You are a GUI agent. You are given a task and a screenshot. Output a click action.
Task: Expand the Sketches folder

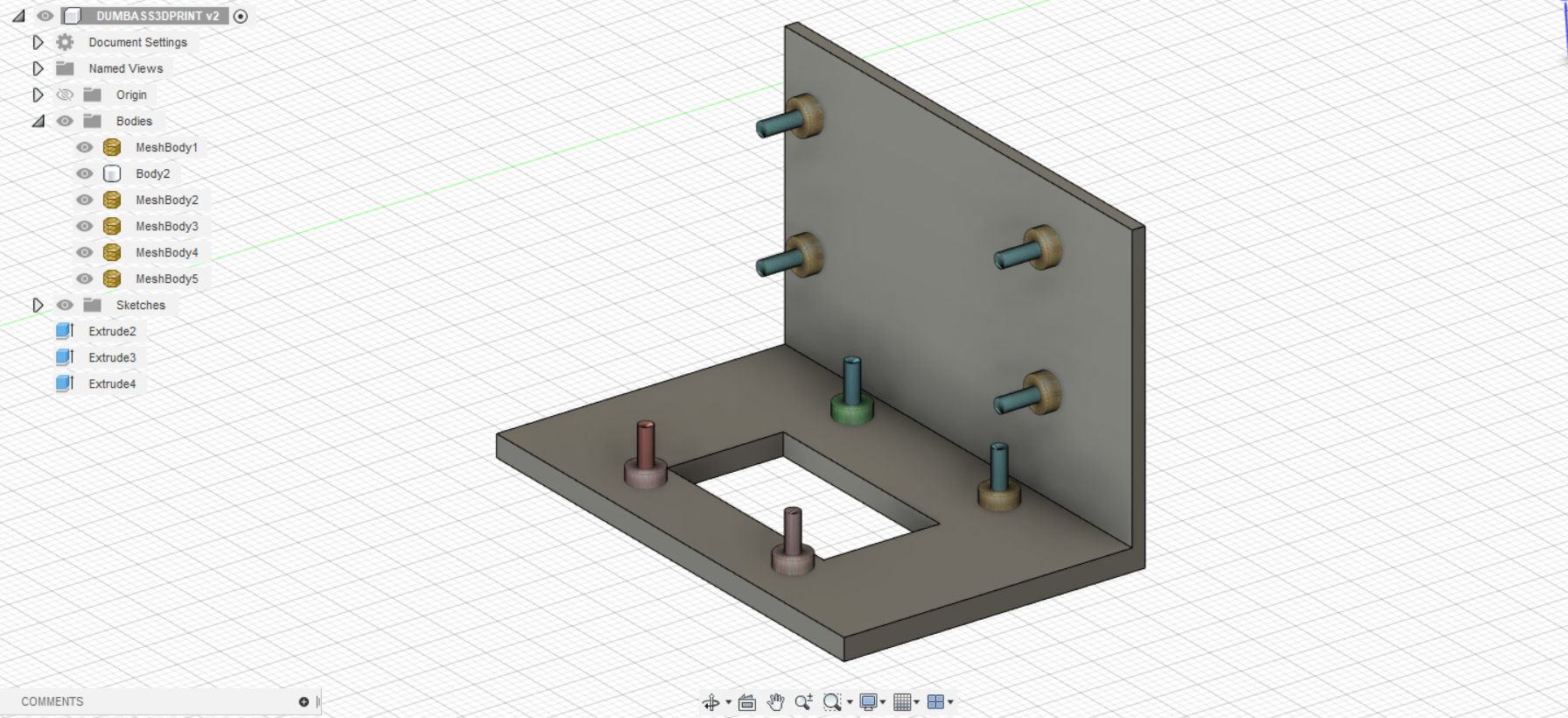(x=38, y=305)
